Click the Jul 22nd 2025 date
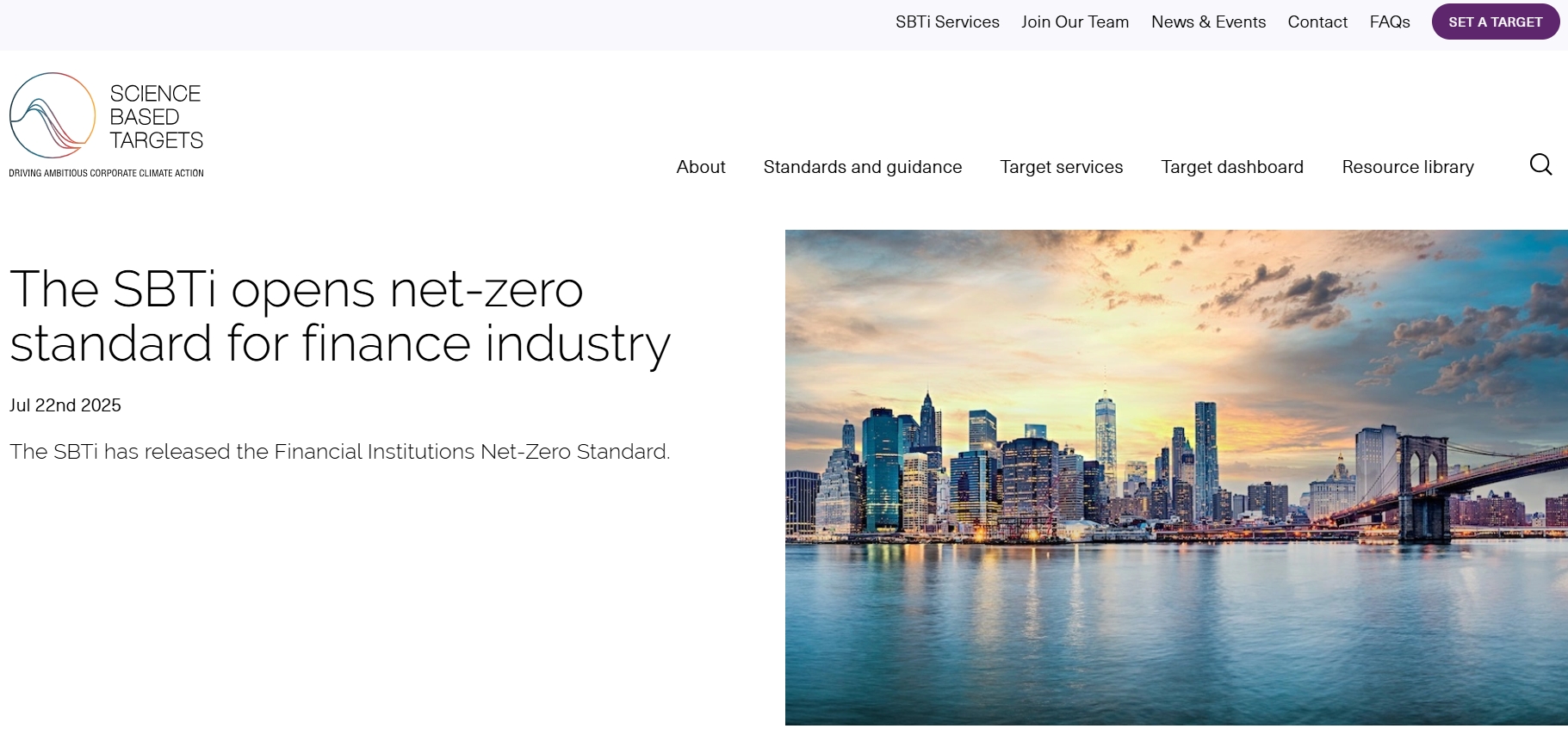This screenshot has height=741, width=1568. click(65, 405)
